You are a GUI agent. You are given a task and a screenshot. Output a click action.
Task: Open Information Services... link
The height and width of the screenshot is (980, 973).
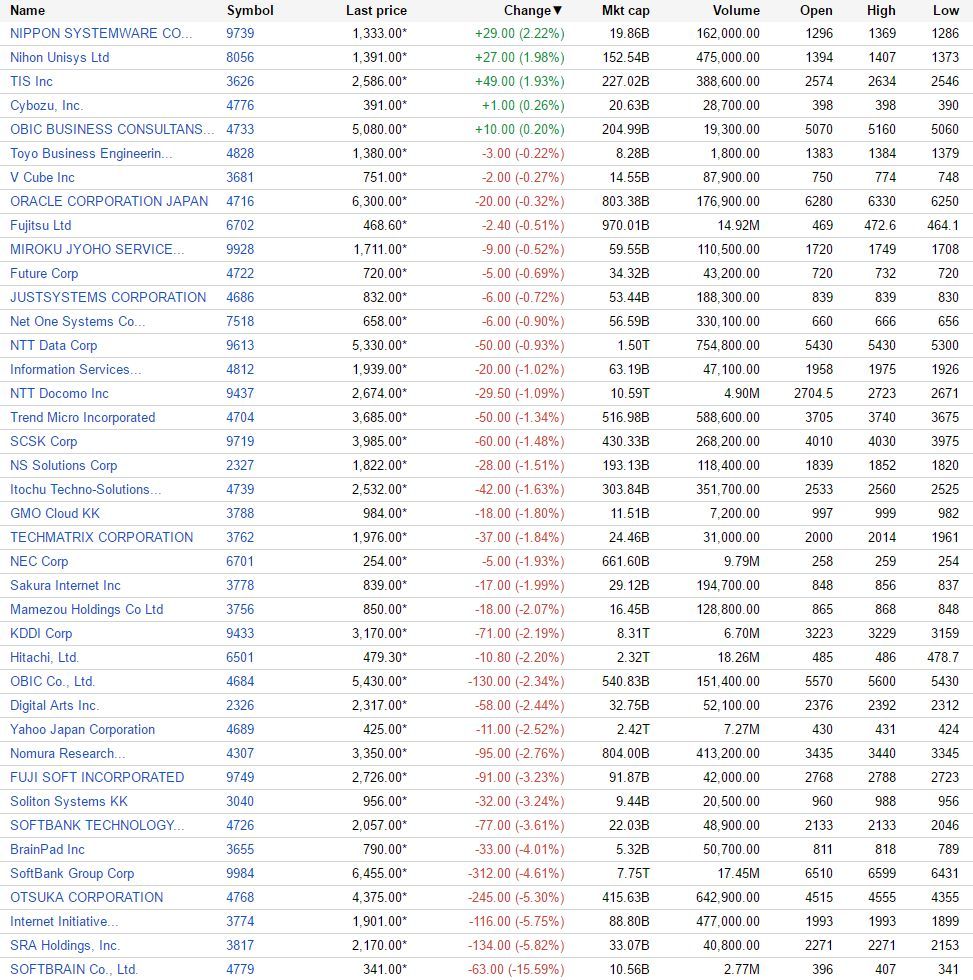pos(76,369)
